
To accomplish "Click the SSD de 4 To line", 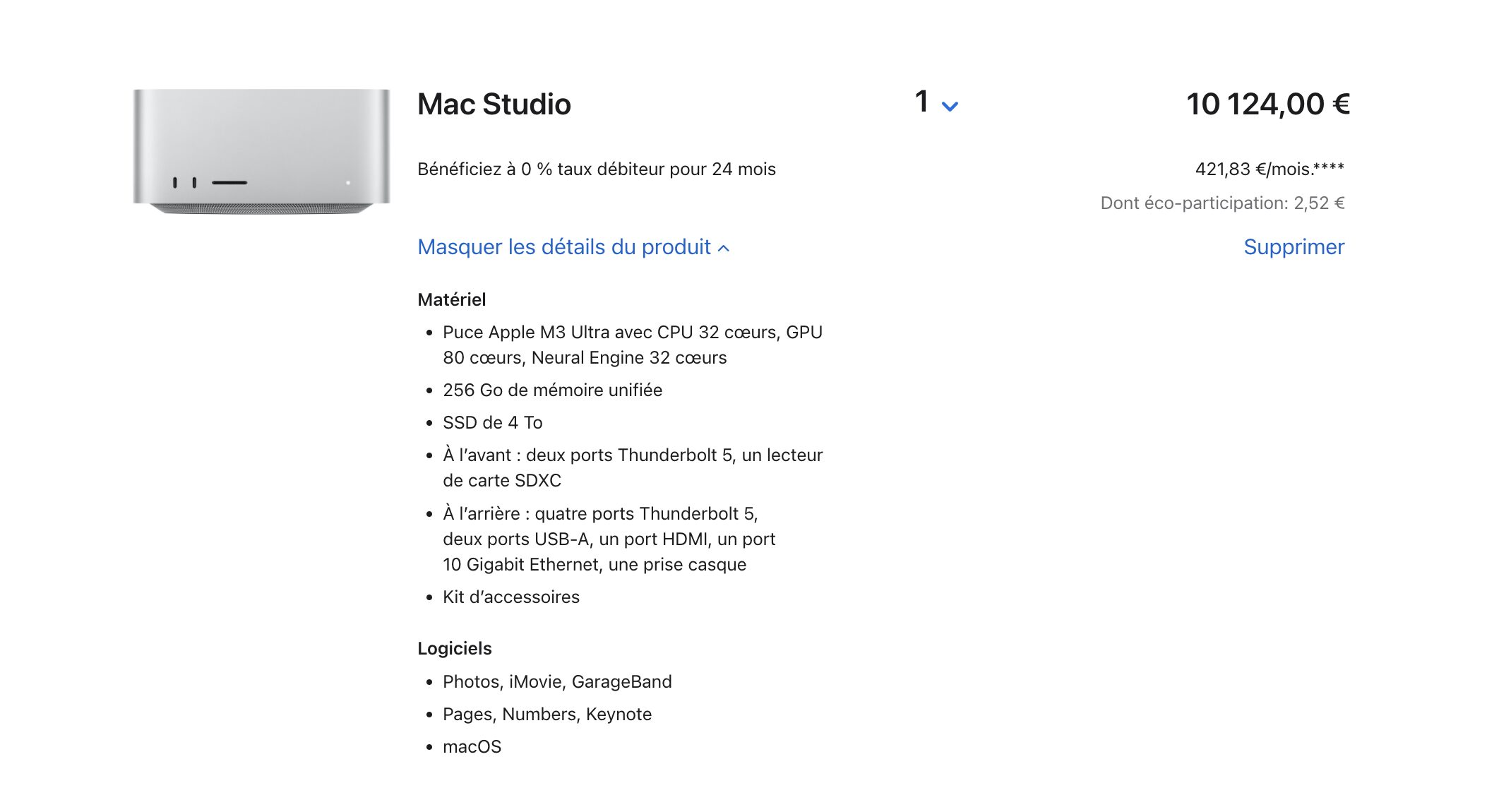I will (492, 423).
